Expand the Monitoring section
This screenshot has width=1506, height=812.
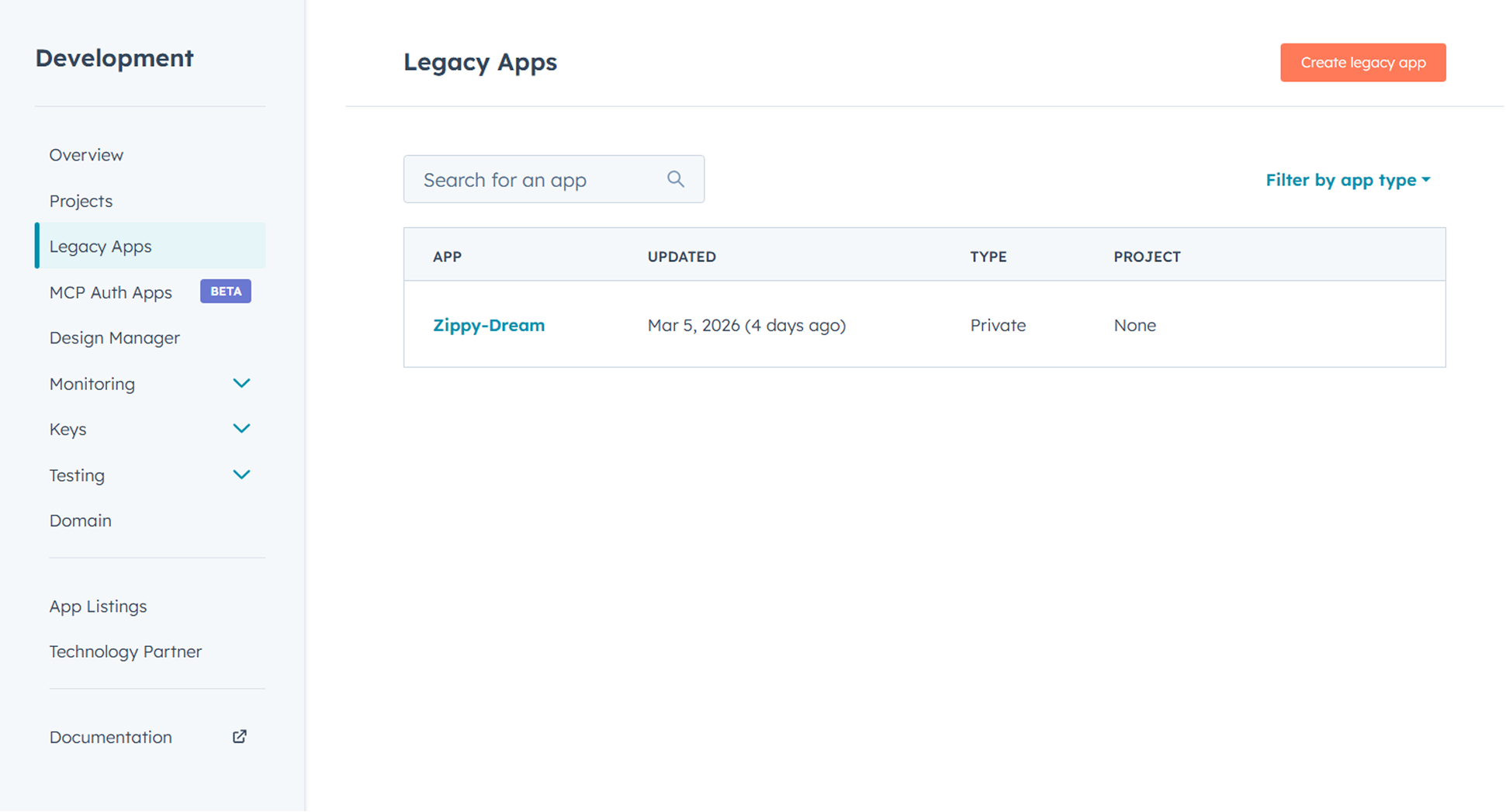coord(241,382)
